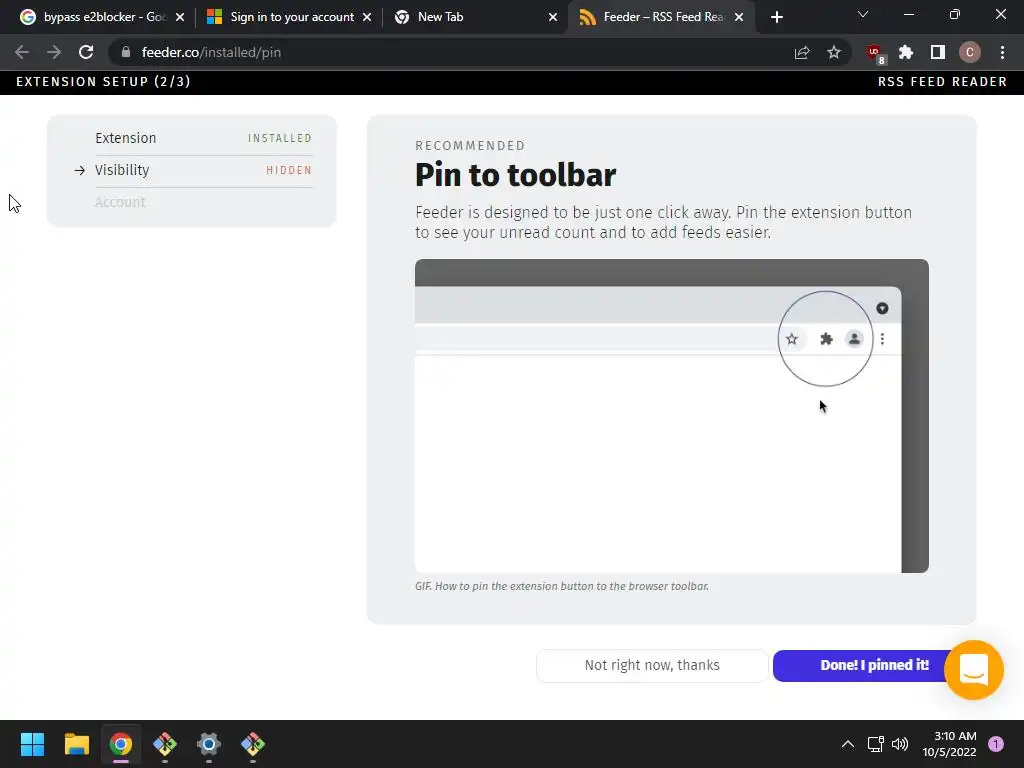Open the Settings gear in taskbar
The height and width of the screenshot is (768, 1024).
tap(209, 744)
